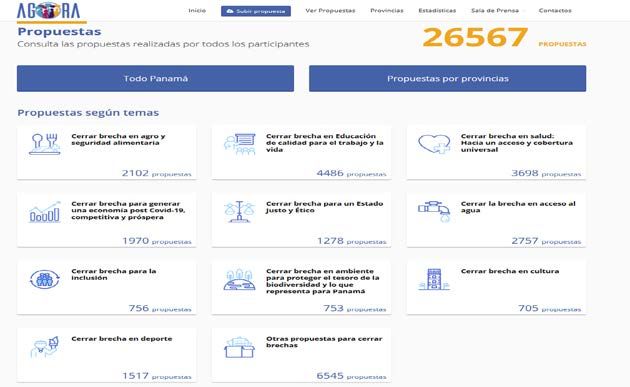The width and height of the screenshot is (630, 387).
Task: Click the inclusion people circle icon
Action: pyautogui.click(x=45, y=279)
